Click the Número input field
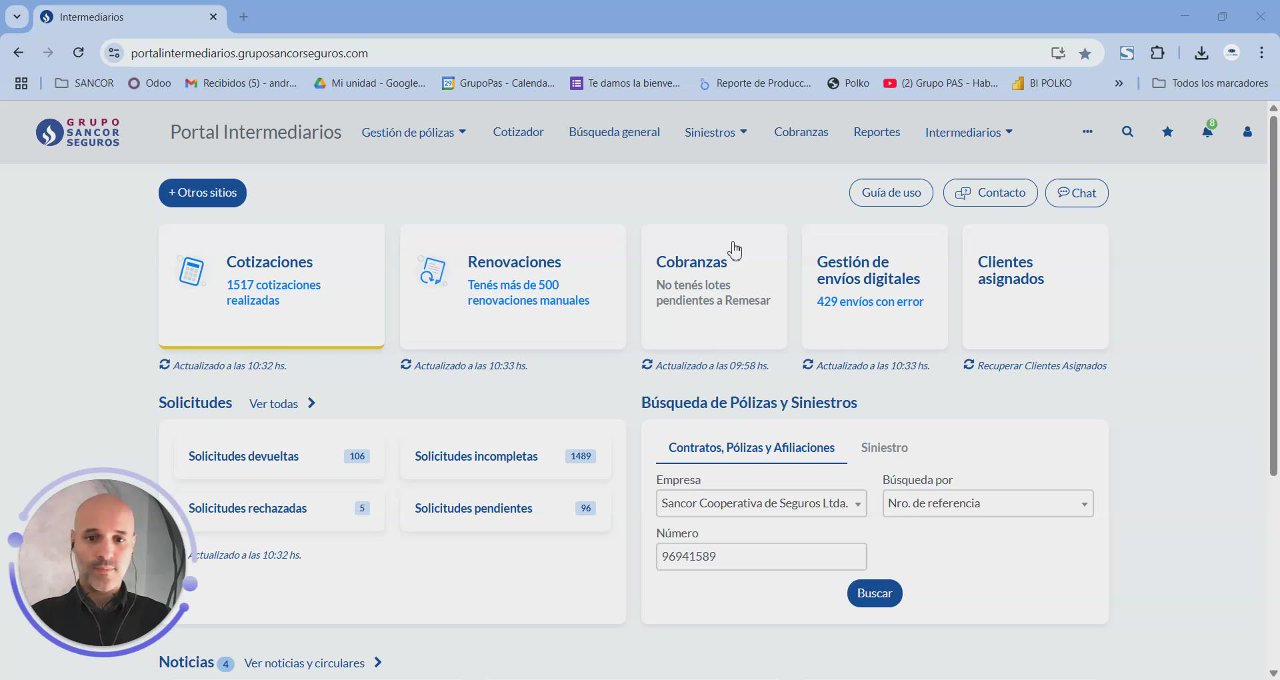Viewport: 1280px width, 680px height. click(761, 556)
